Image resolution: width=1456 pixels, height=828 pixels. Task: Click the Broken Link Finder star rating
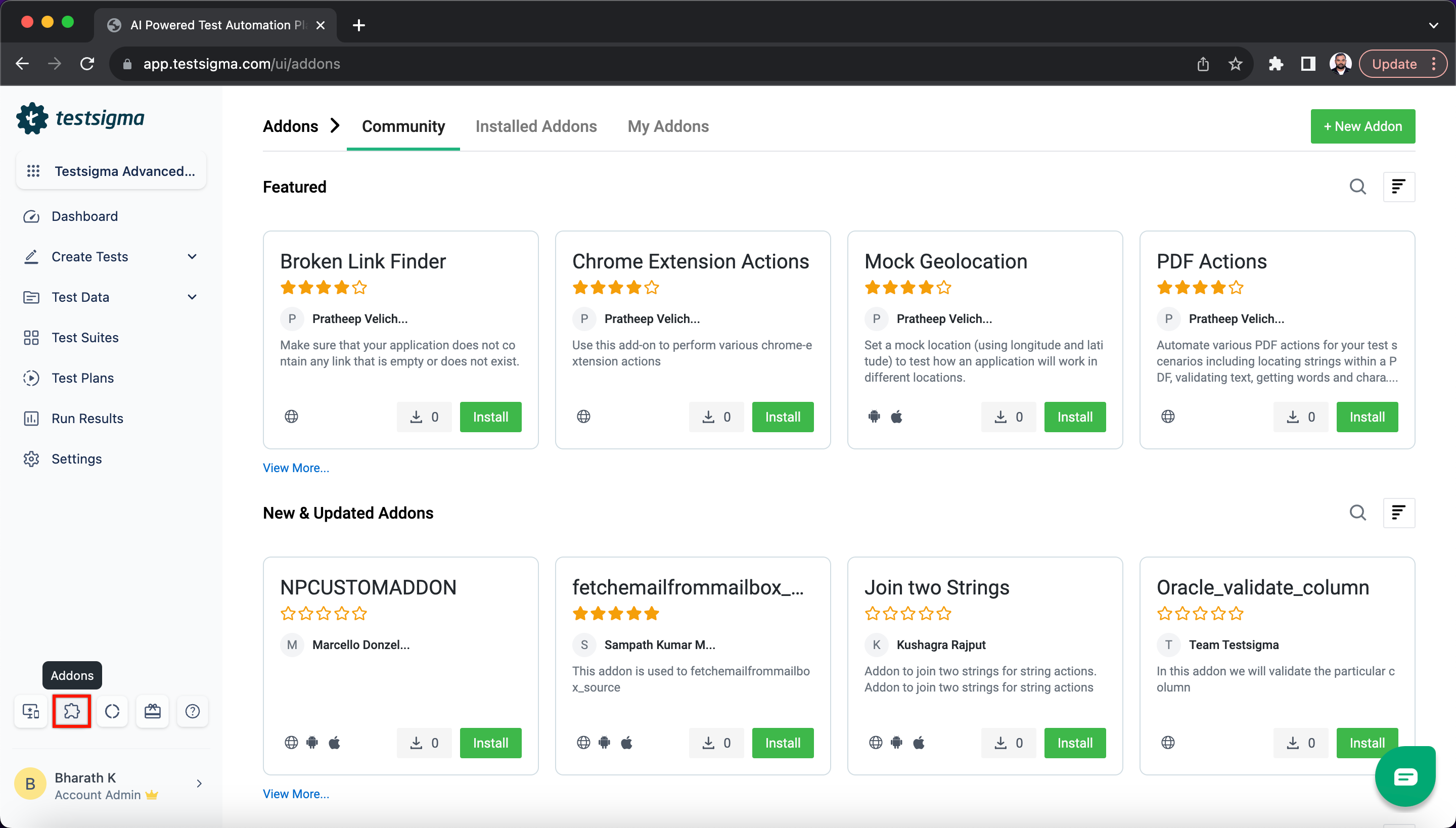324,287
